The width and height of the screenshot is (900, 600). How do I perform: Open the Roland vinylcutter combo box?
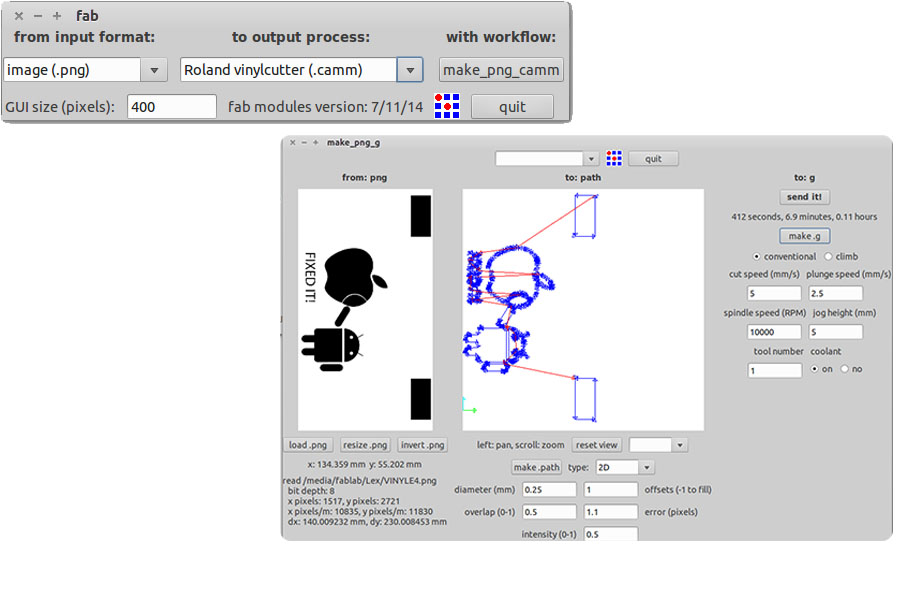click(x=301, y=70)
